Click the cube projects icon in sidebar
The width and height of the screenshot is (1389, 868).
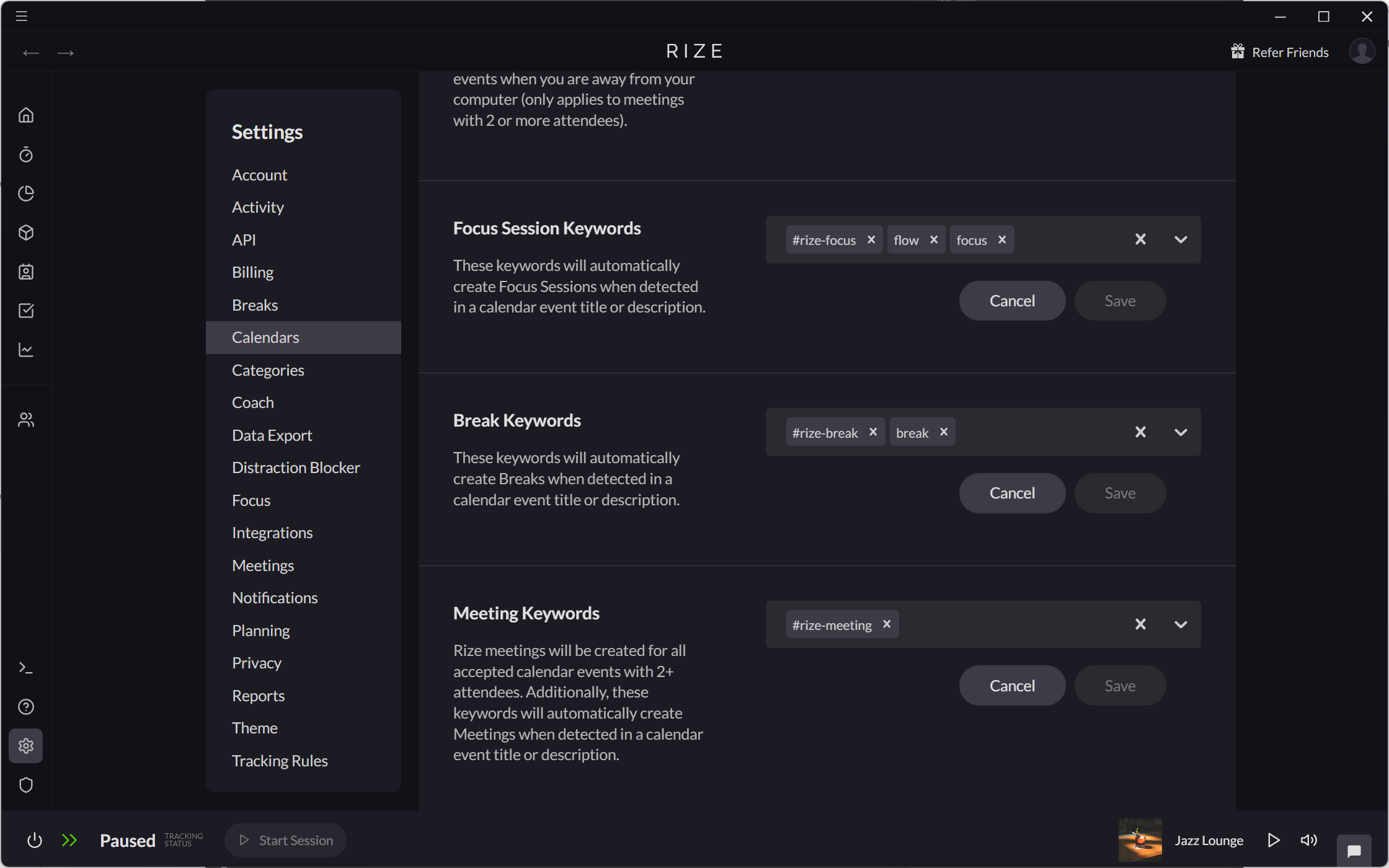[x=26, y=232]
